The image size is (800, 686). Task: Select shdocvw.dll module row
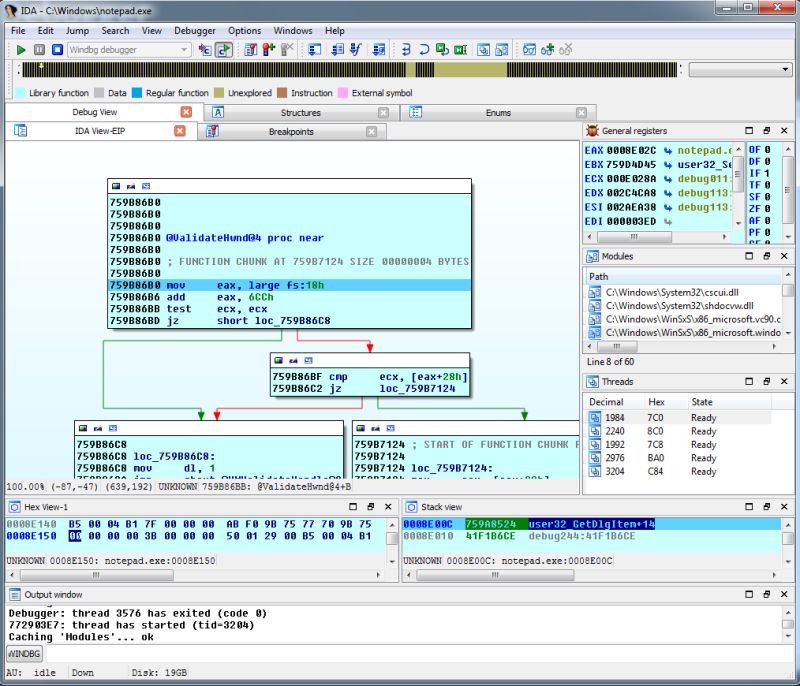(684, 306)
